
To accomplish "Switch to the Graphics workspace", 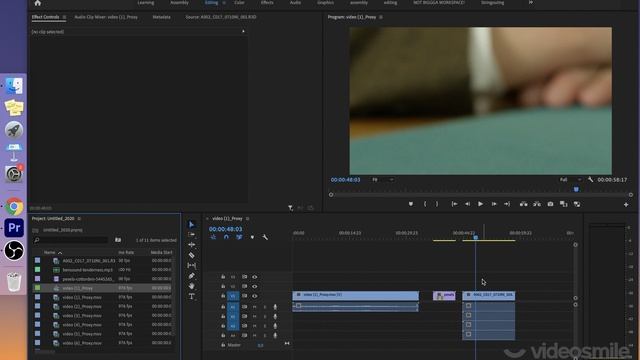I will coord(325,2).
